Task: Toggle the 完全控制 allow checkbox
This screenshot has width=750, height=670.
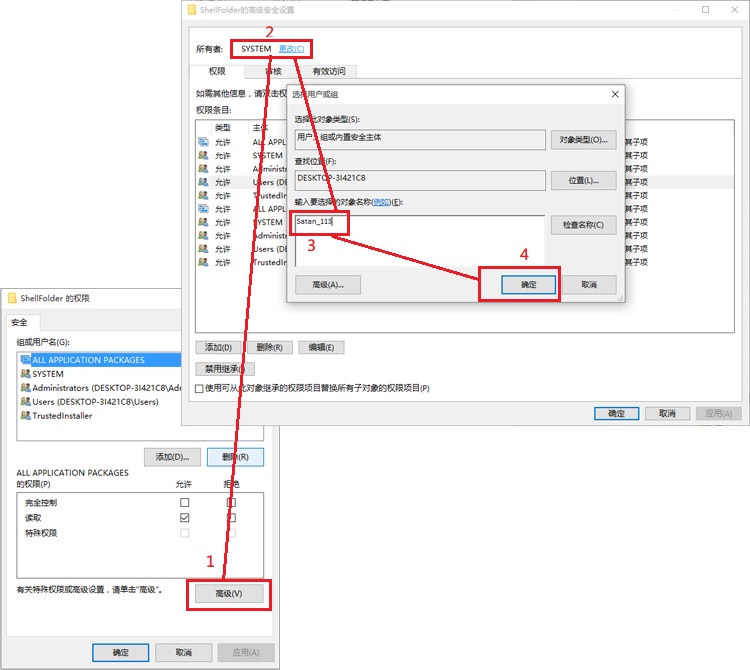Action: [184, 502]
